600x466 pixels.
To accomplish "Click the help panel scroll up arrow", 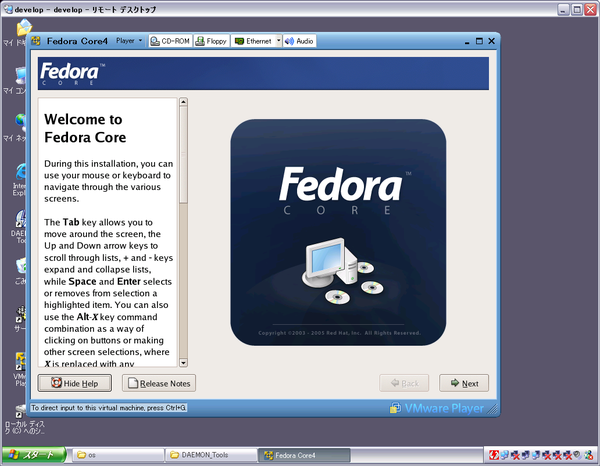I will [183, 102].
